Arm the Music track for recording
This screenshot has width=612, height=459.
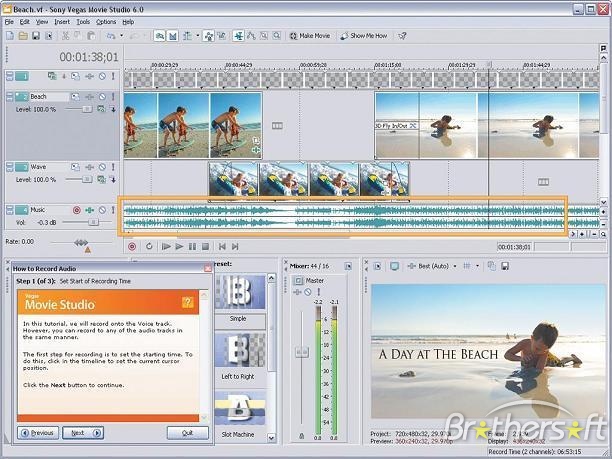tap(76, 210)
